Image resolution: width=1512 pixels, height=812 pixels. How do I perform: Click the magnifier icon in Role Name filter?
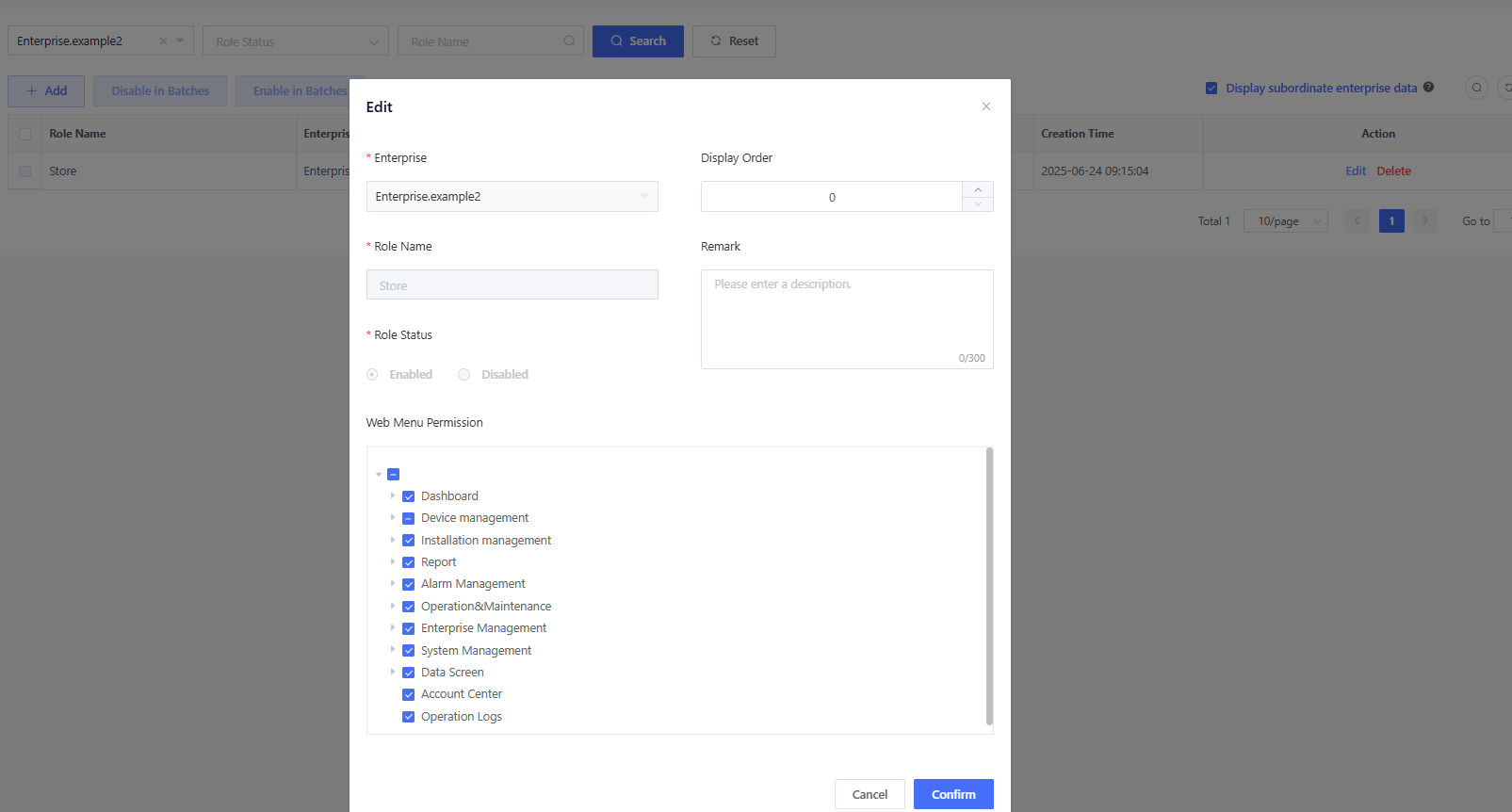pyautogui.click(x=569, y=41)
